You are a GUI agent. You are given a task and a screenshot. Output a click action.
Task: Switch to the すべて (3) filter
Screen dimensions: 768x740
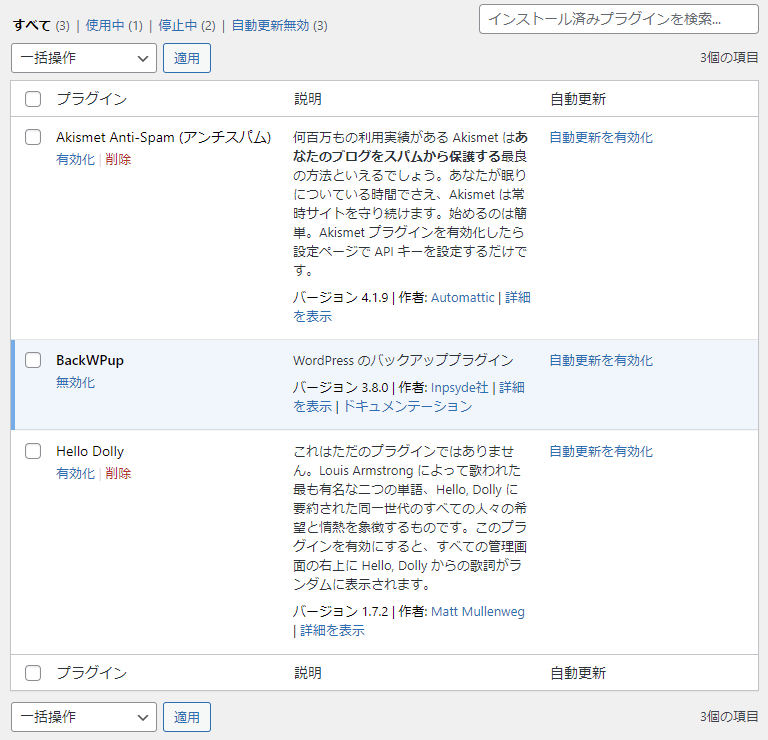(41, 25)
